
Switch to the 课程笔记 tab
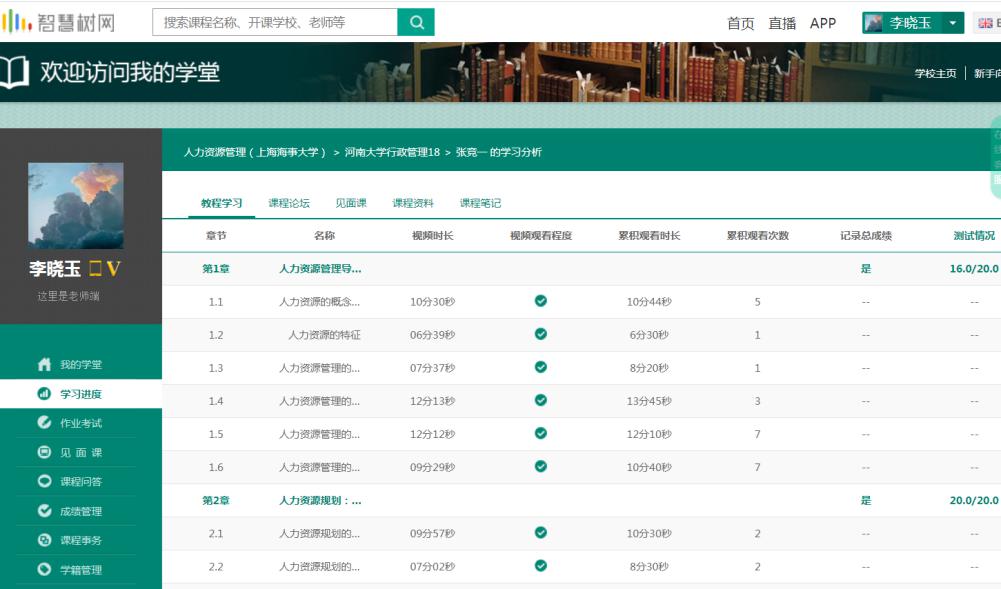480,203
